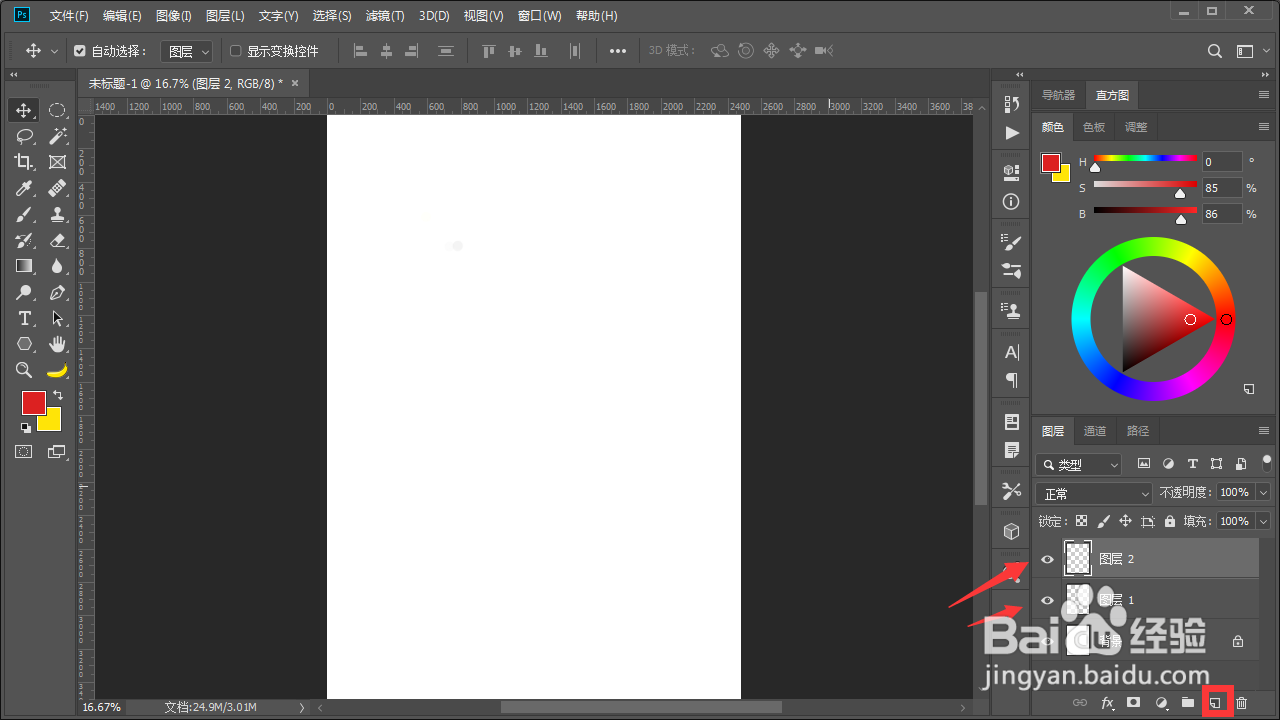Select the Move tool
The width and height of the screenshot is (1280, 720).
tap(24, 110)
